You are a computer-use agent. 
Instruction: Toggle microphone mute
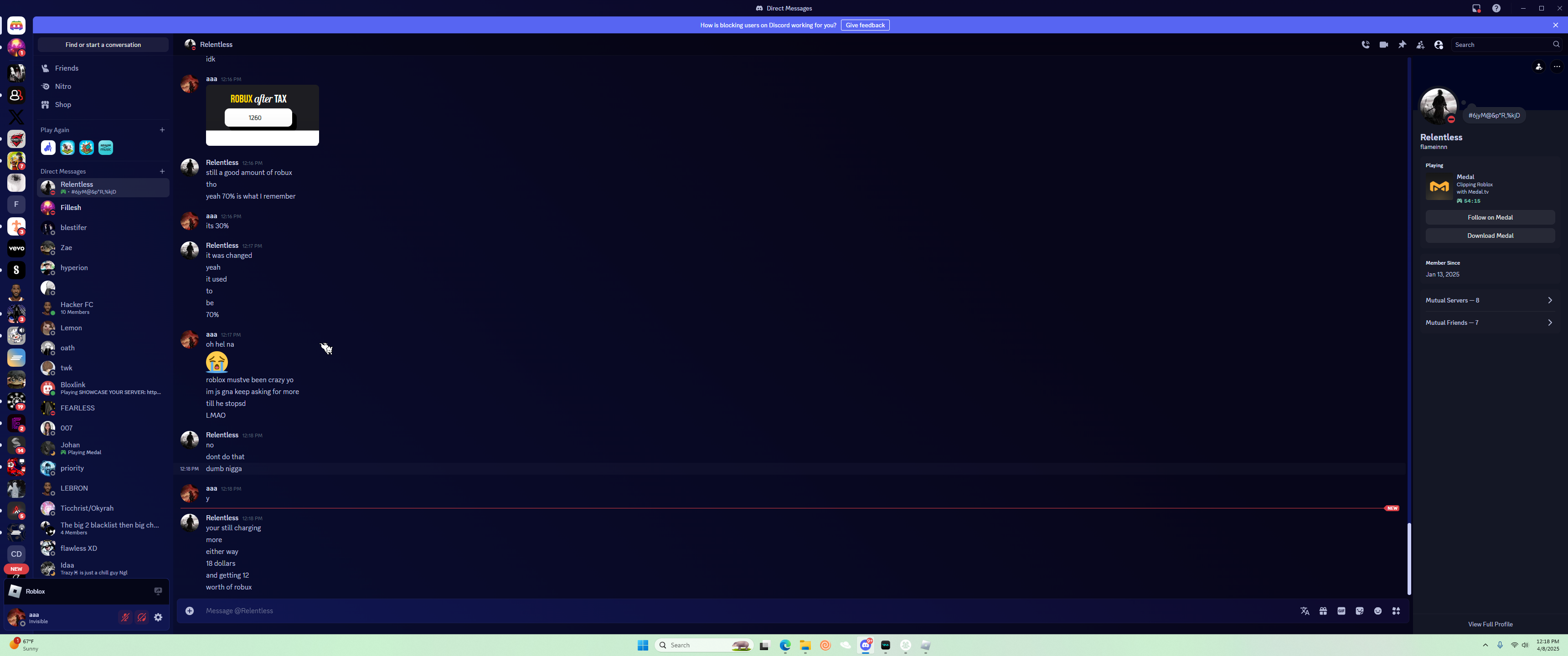pos(125,617)
